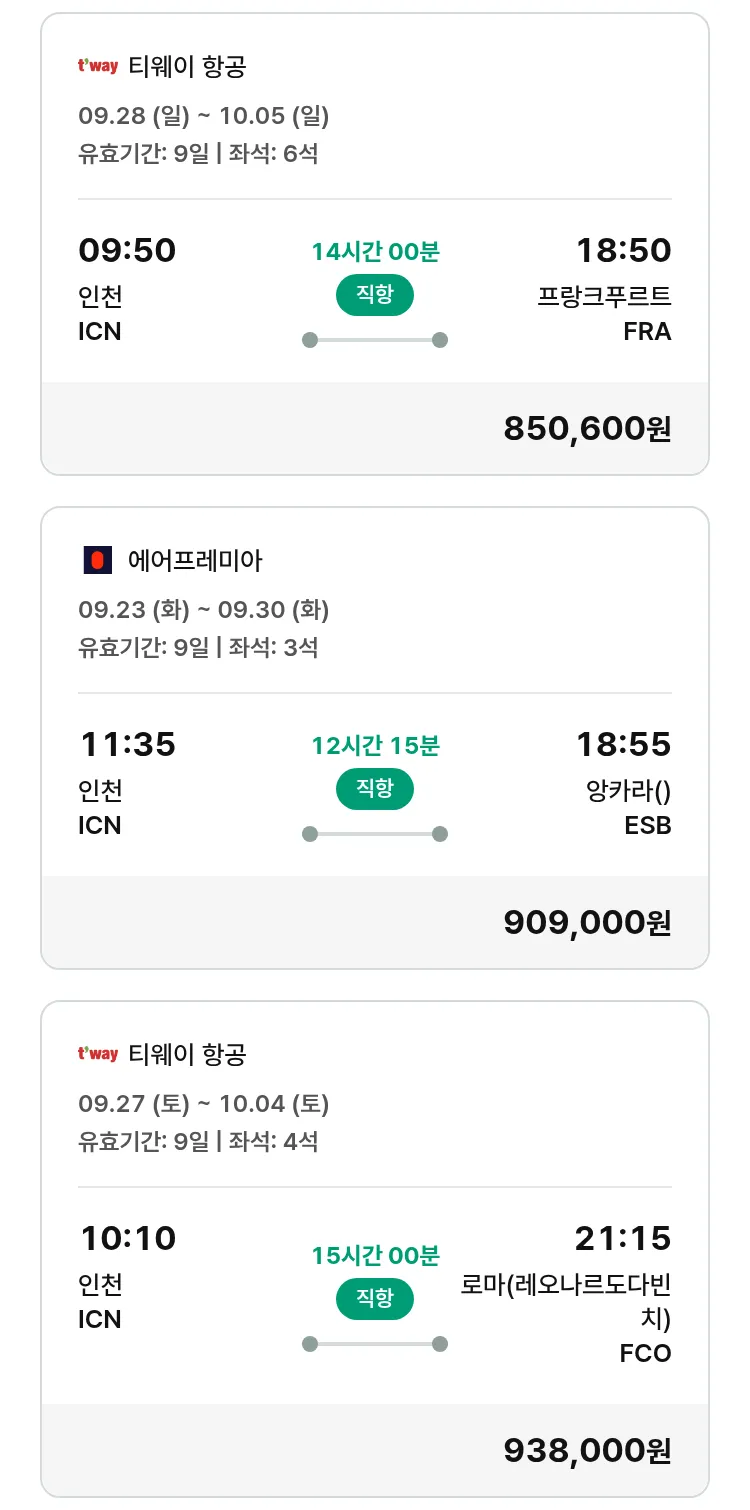750x1510 pixels.
Task: Click the 09.28 (일) ~ 10.05 (일) dates
Action: (204, 116)
